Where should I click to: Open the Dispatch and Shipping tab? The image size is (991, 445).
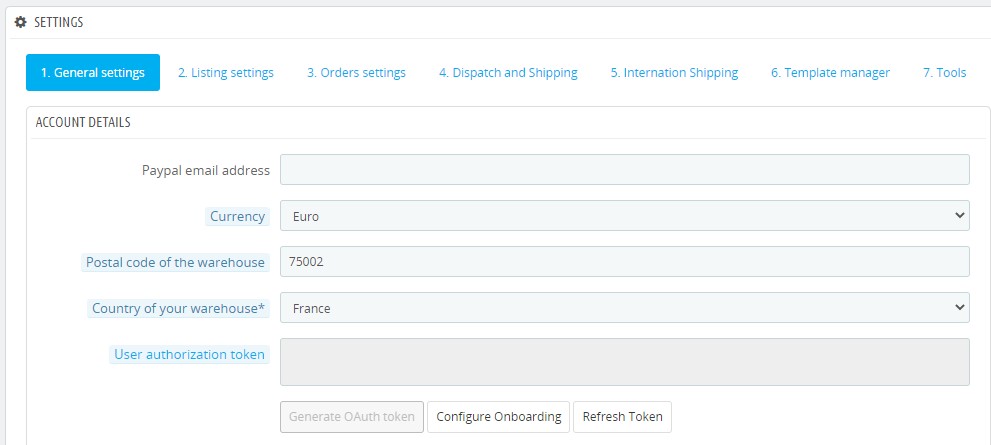point(508,73)
